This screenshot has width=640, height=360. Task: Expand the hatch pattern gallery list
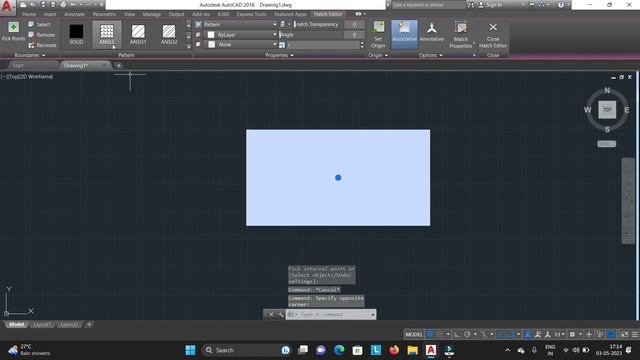(x=188, y=46)
